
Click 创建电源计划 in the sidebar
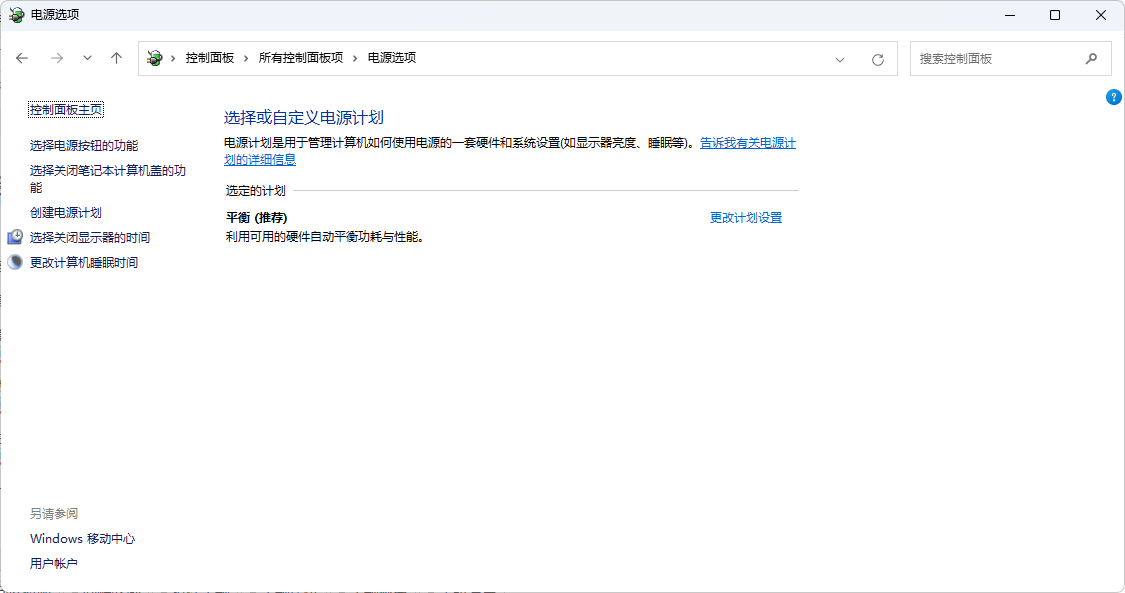tap(65, 213)
